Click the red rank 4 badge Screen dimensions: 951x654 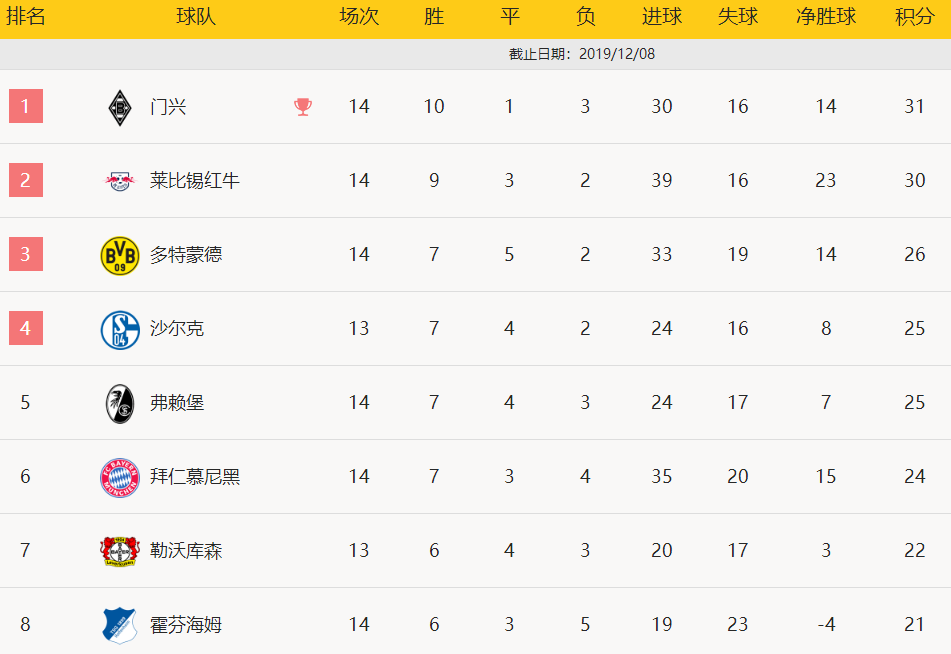(25, 328)
